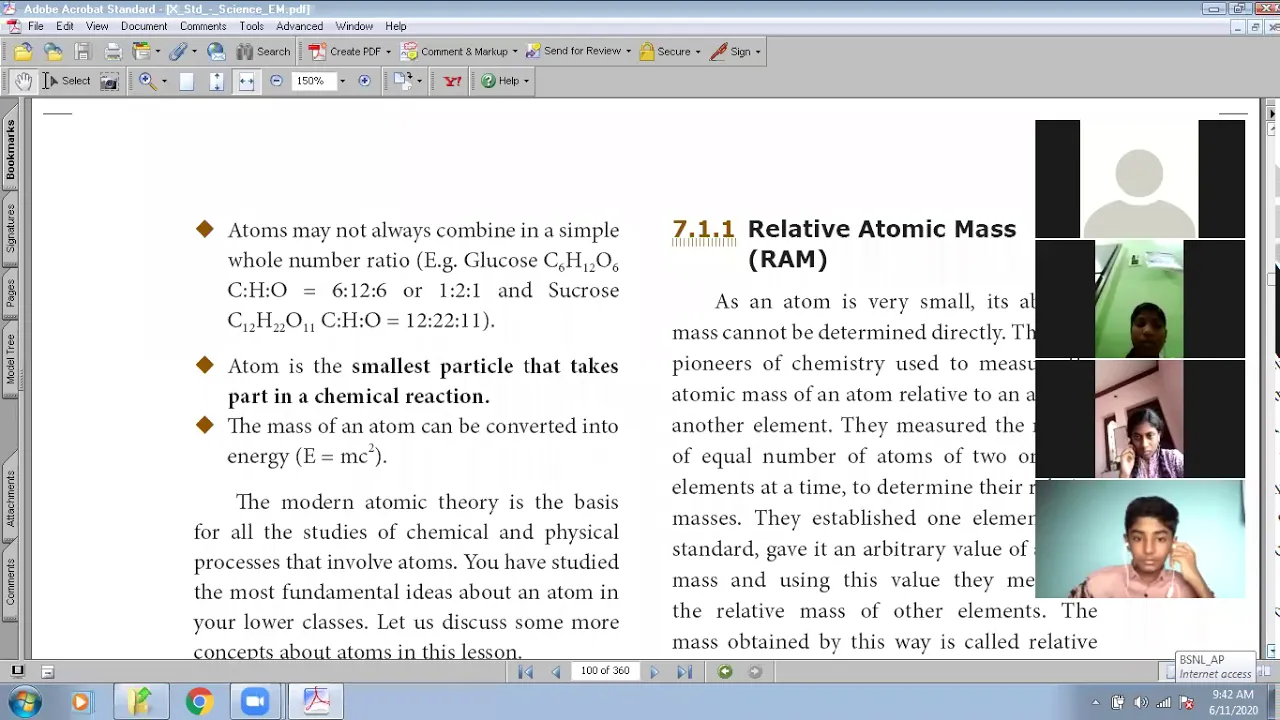Go to the previous page arrow
This screenshot has width=1280, height=720.
point(556,672)
